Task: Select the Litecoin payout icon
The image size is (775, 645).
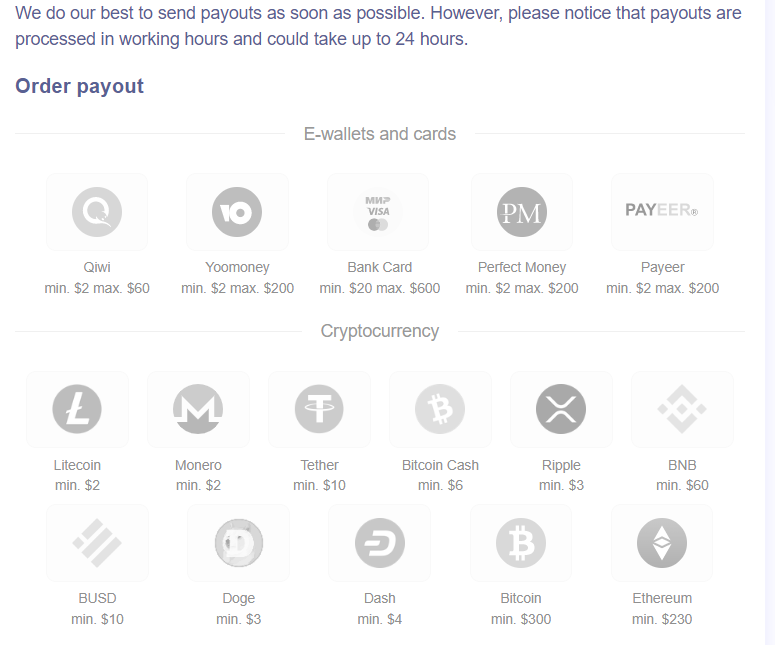Action: [77, 409]
